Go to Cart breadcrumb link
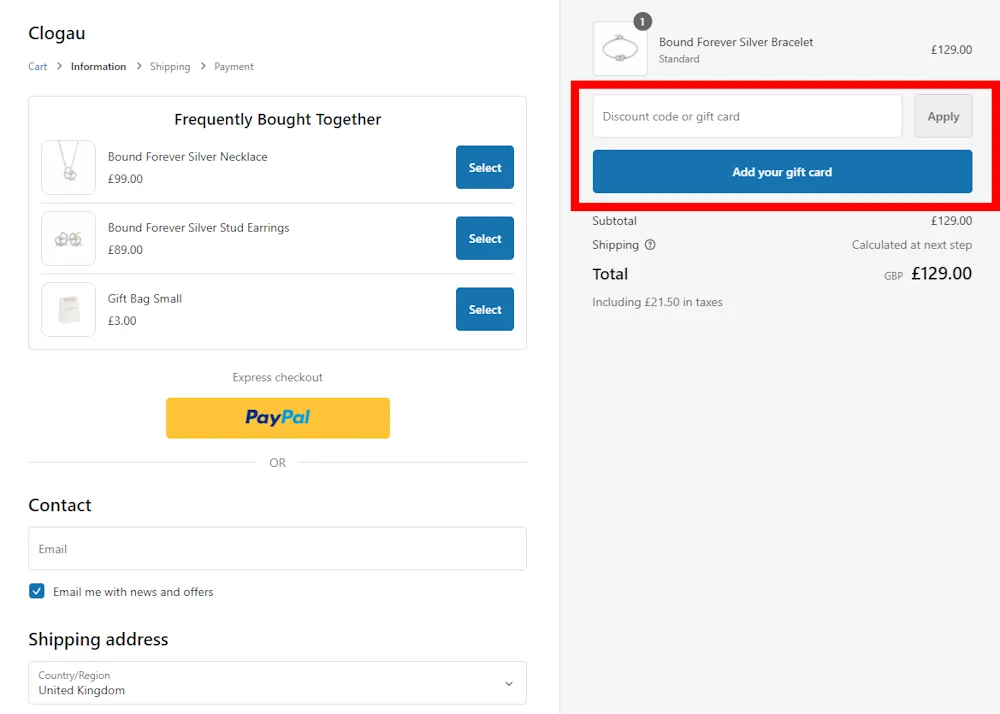This screenshot has width=1000, height=714. (x=37, y=67)
